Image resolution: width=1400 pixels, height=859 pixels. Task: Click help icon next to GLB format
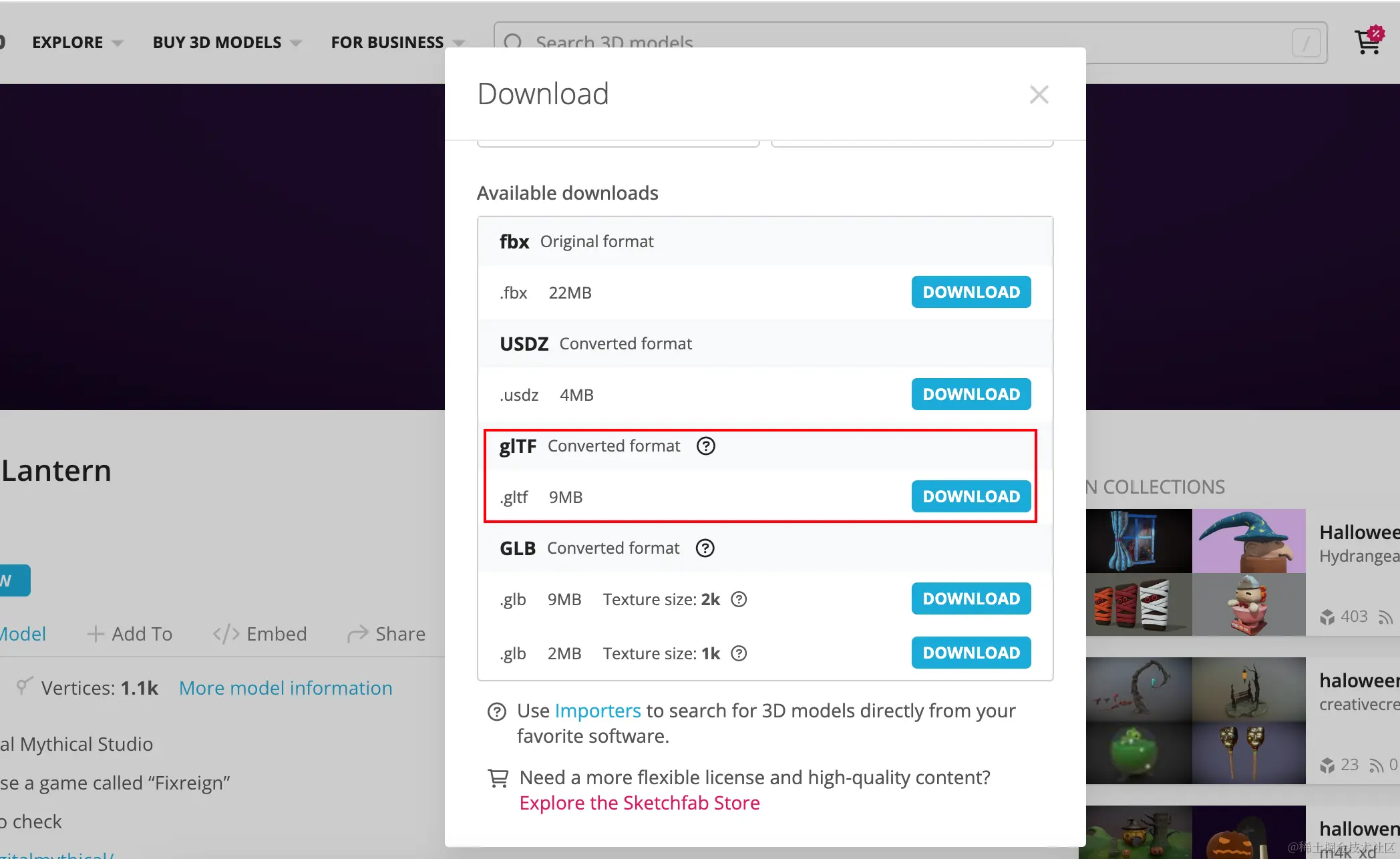(705, 548)
